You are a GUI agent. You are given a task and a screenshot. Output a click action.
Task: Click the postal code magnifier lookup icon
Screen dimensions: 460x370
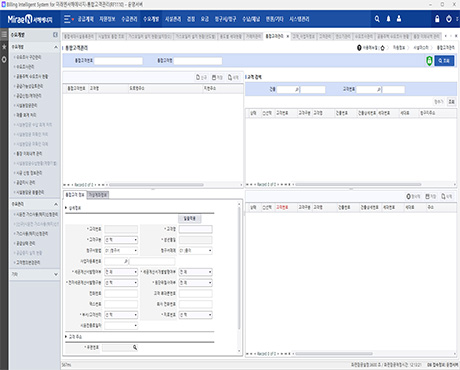[x=135, y=347]
